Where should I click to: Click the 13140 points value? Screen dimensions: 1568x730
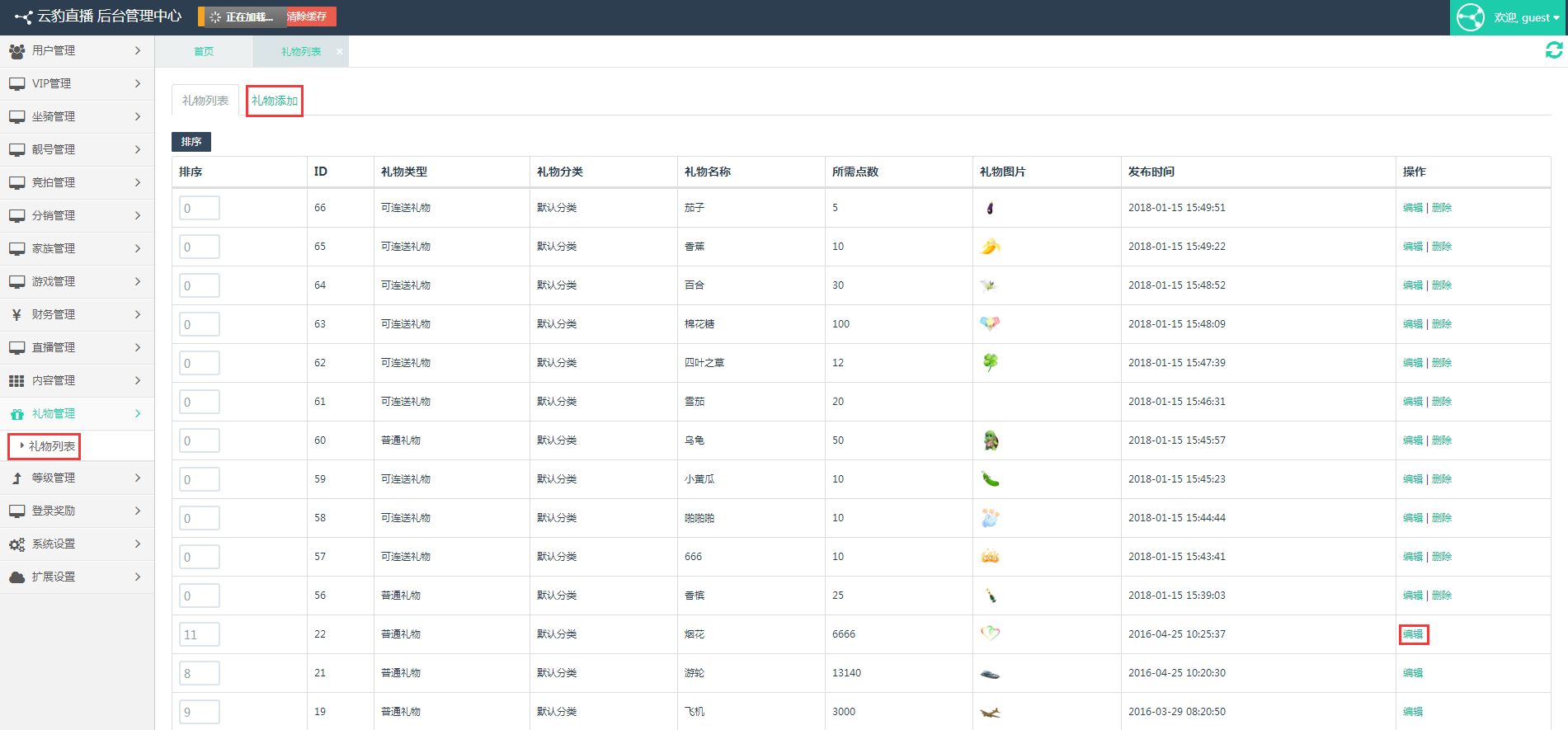tap(846, 673)
